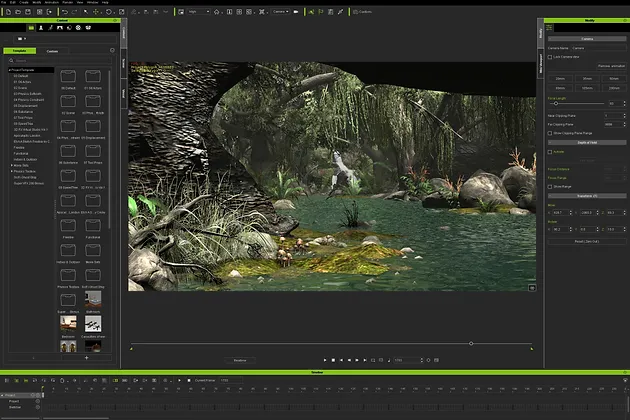The image size is (630, 420).
Task: Add content with the plus button
Action: (x=86, y=358)
